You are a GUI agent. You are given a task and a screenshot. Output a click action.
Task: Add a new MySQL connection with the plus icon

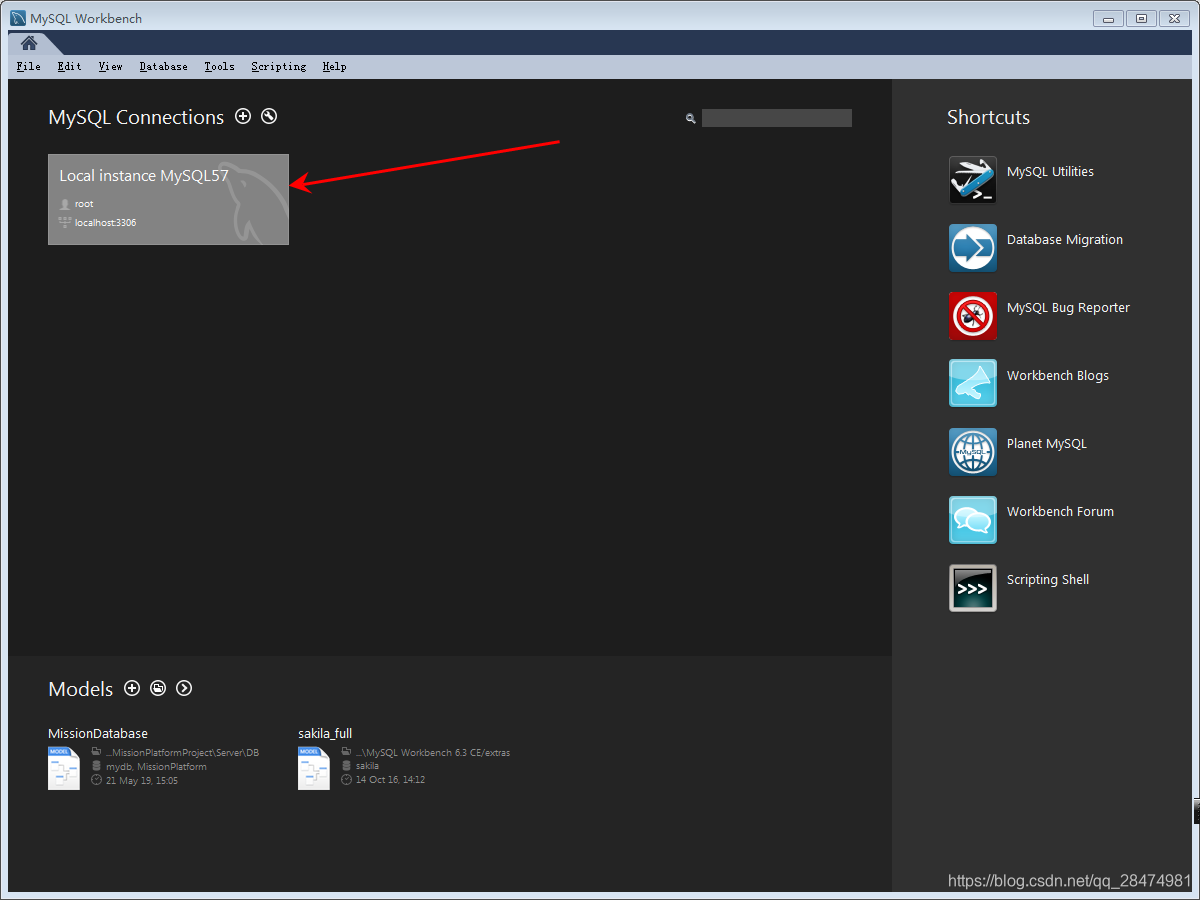coord(243,116)
